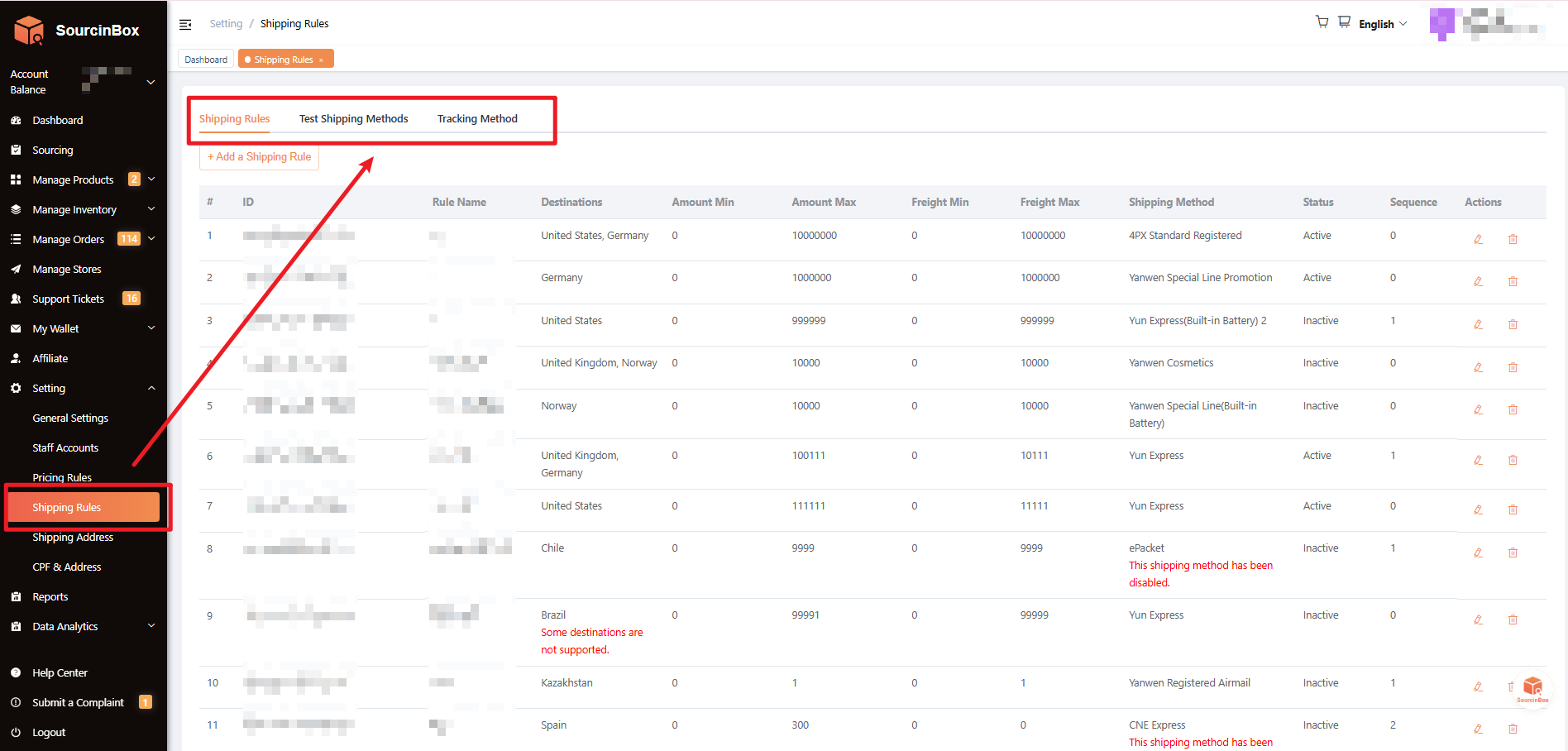Viewport: 1568px width, 751px height.
Task: Delete the Yanwen Special Line Promotion rule
Action: [x=1513, y=282]
